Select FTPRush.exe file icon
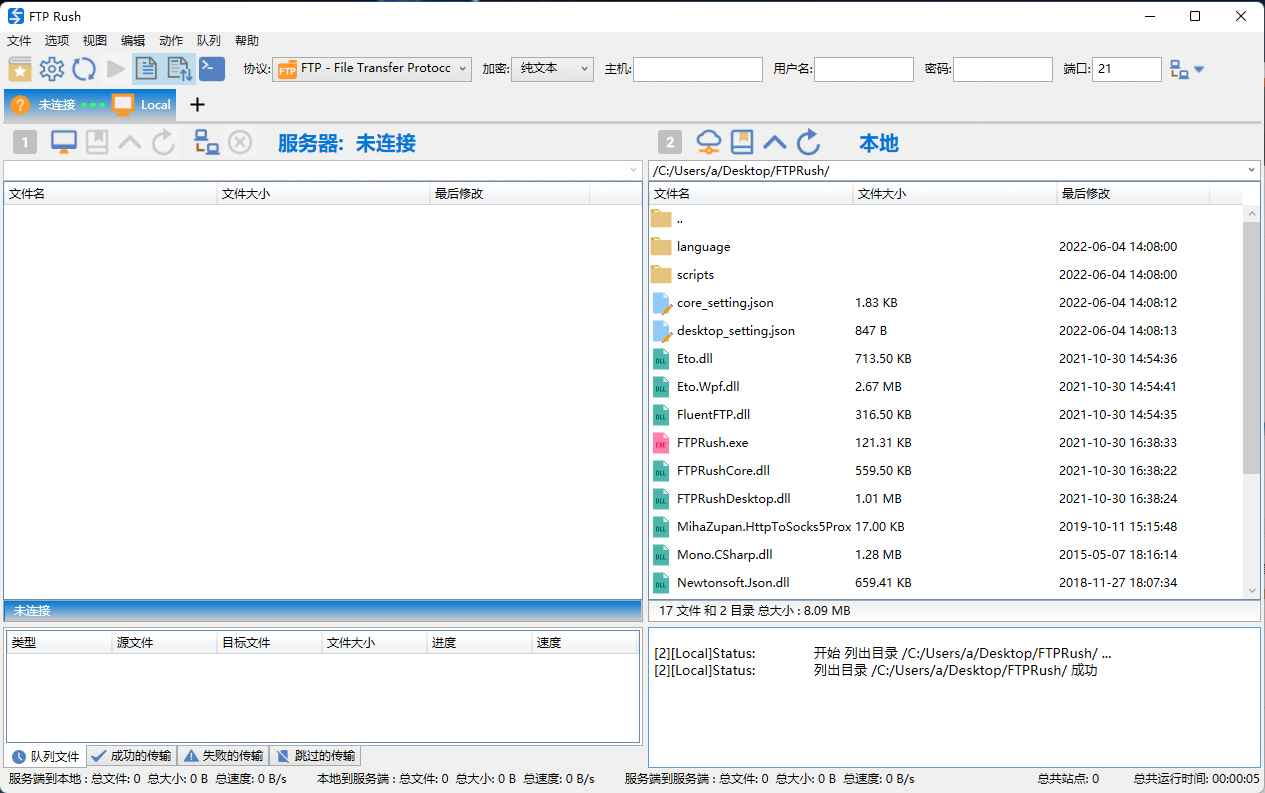Viewport: 1265px width, 793px height. [x=660, y=443]
